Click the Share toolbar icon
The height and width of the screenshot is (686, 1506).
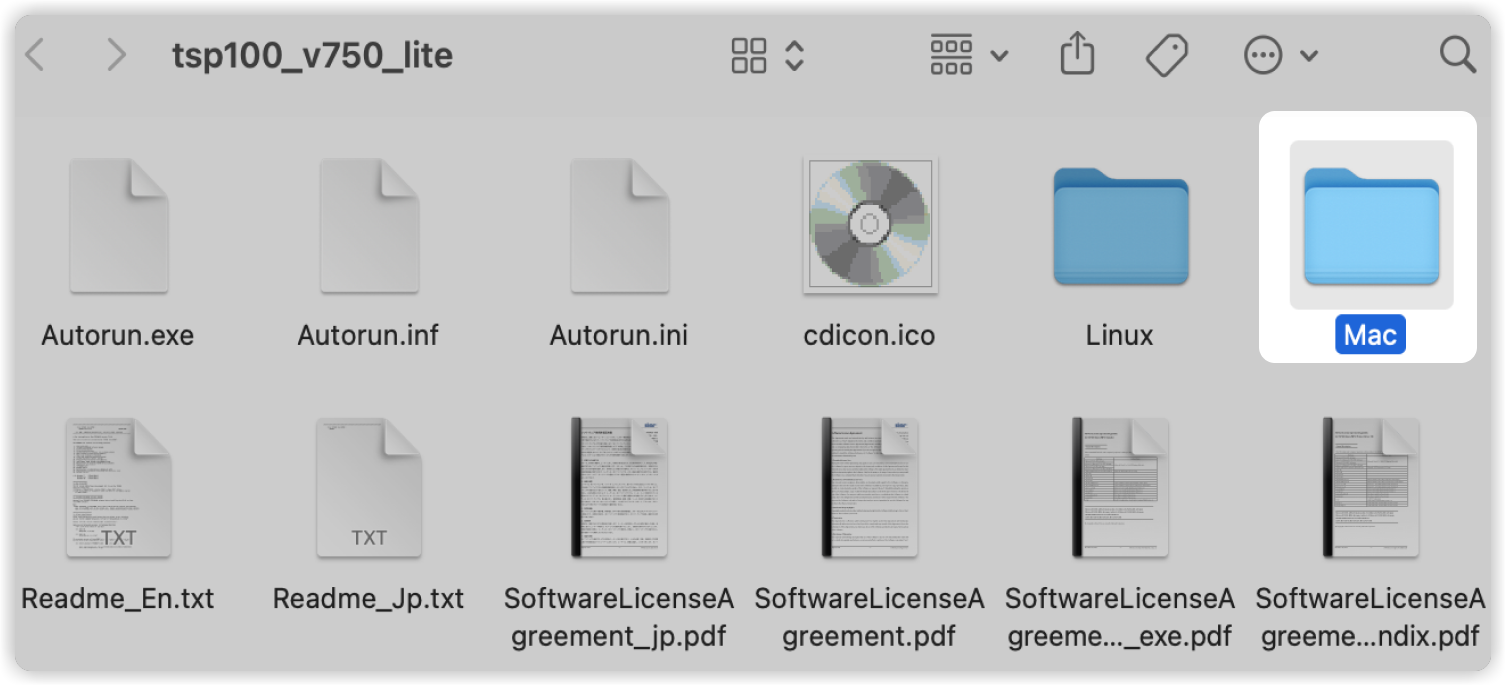(x=1077, y=54)
